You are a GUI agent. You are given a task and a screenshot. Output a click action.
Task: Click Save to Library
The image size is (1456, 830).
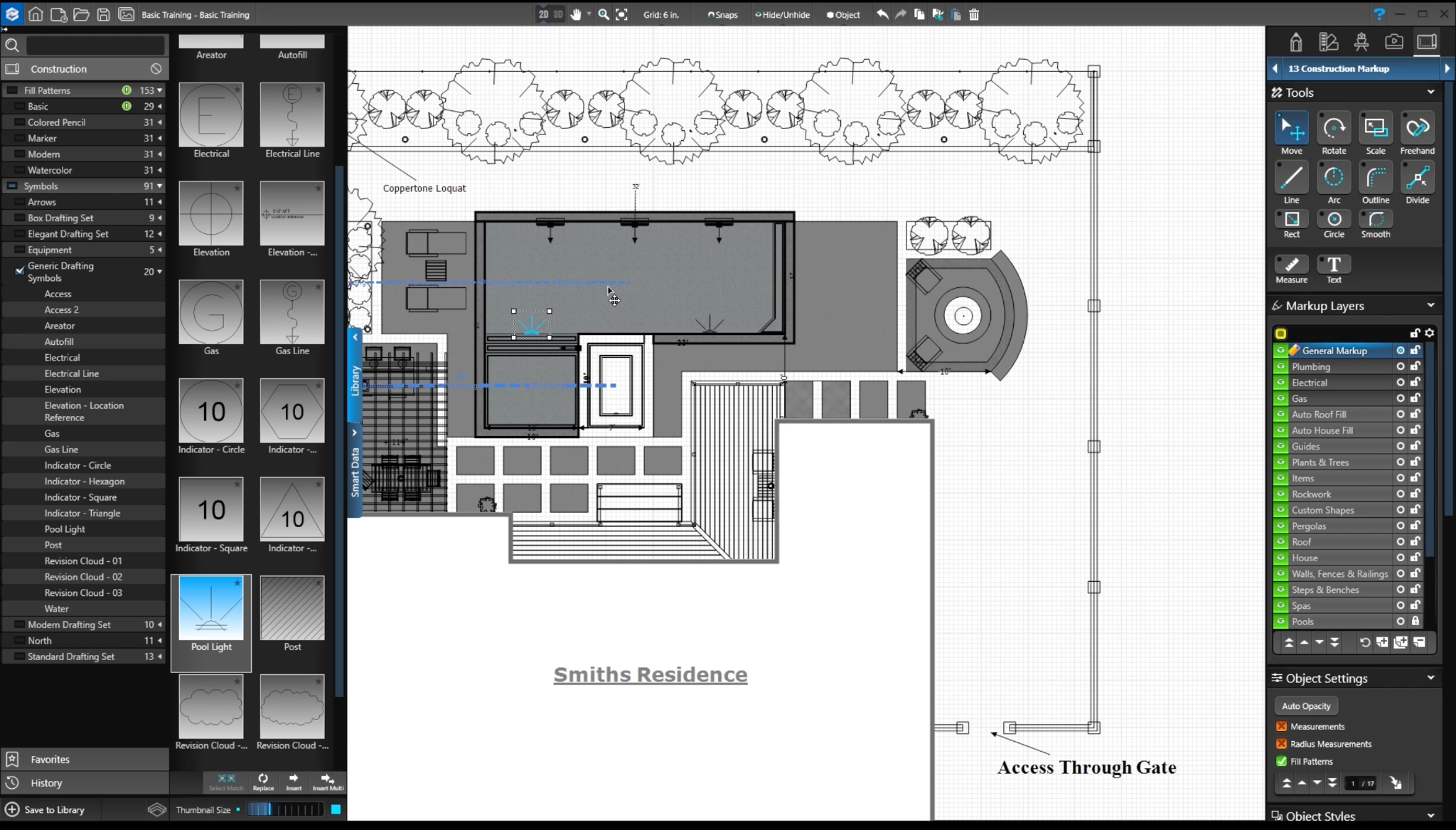(x=45, y=810)
